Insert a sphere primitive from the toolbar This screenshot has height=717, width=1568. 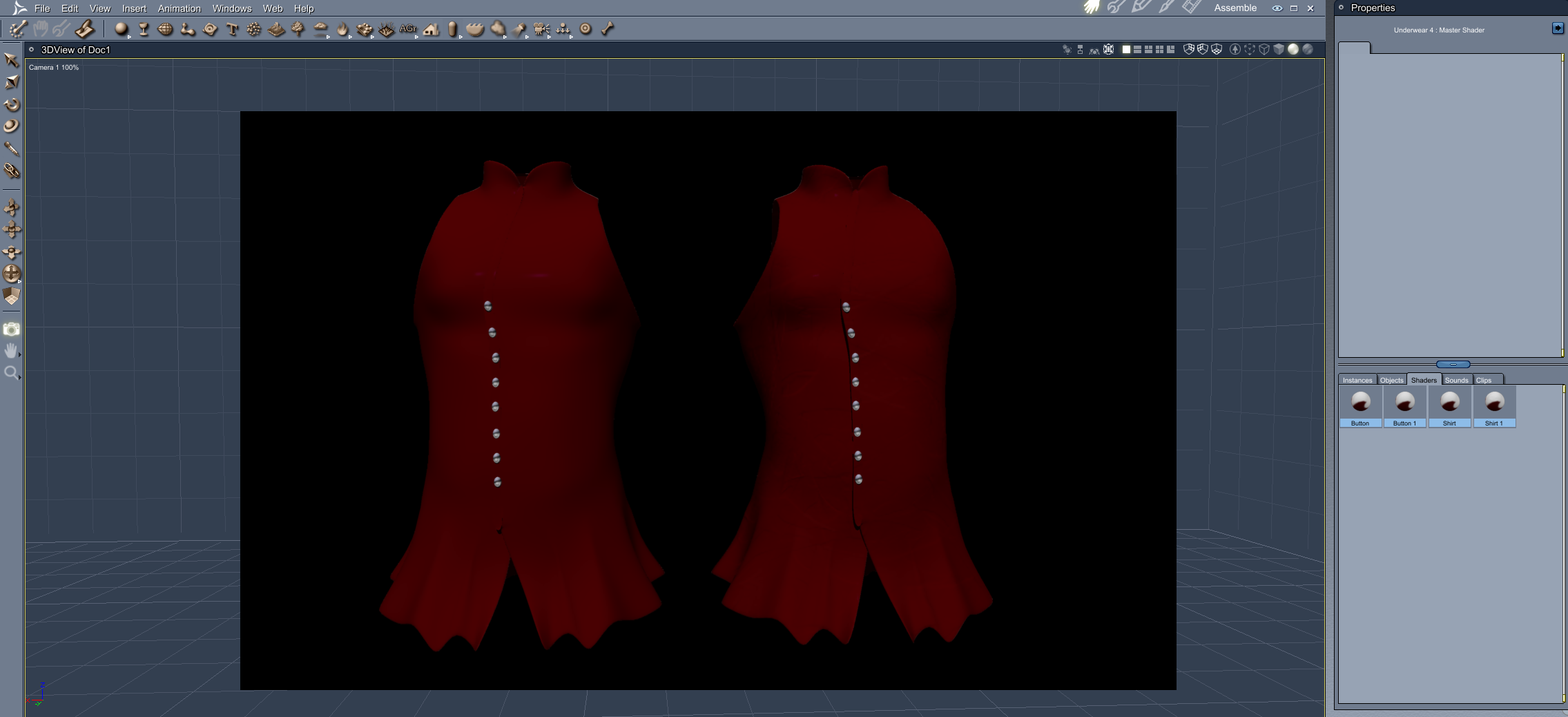pyautogui.click(x=121, y=29)
